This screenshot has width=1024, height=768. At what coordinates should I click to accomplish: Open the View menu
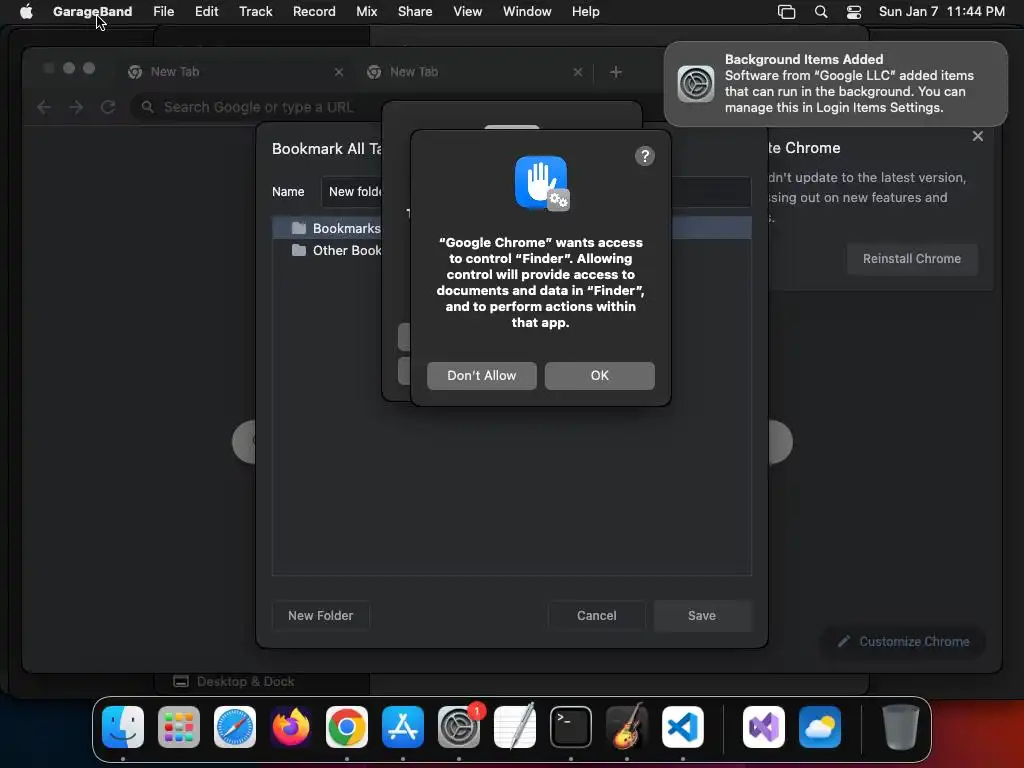(x=468, y=11)
